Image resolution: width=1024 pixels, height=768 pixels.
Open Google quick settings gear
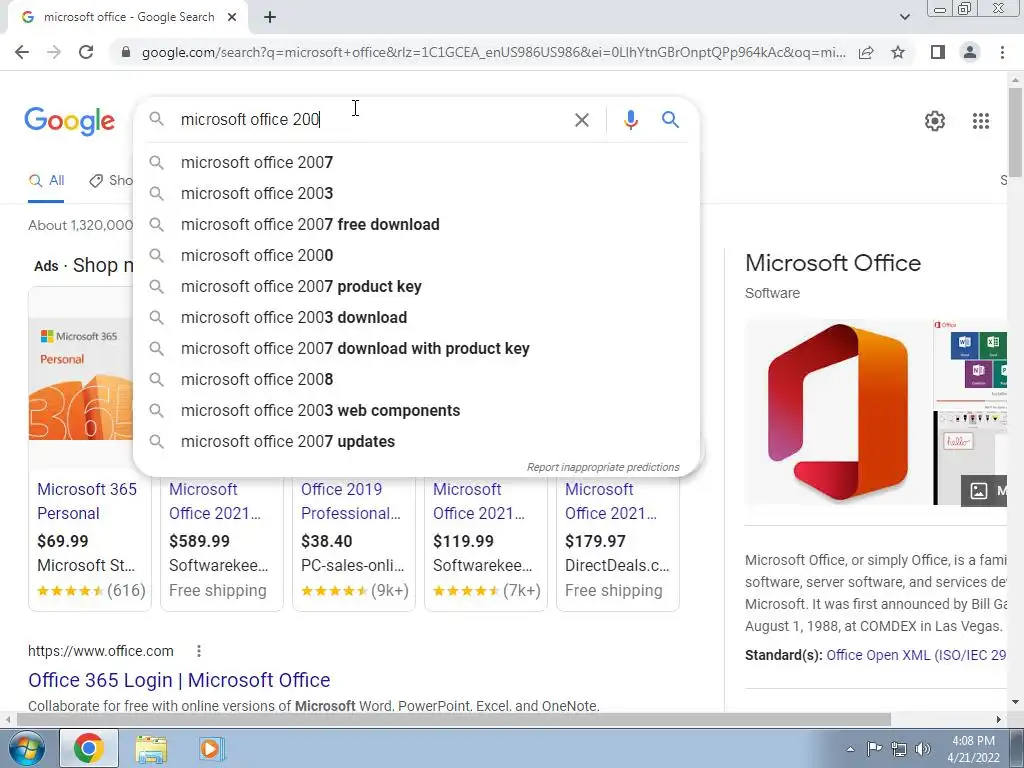click(x=935, y=121)
